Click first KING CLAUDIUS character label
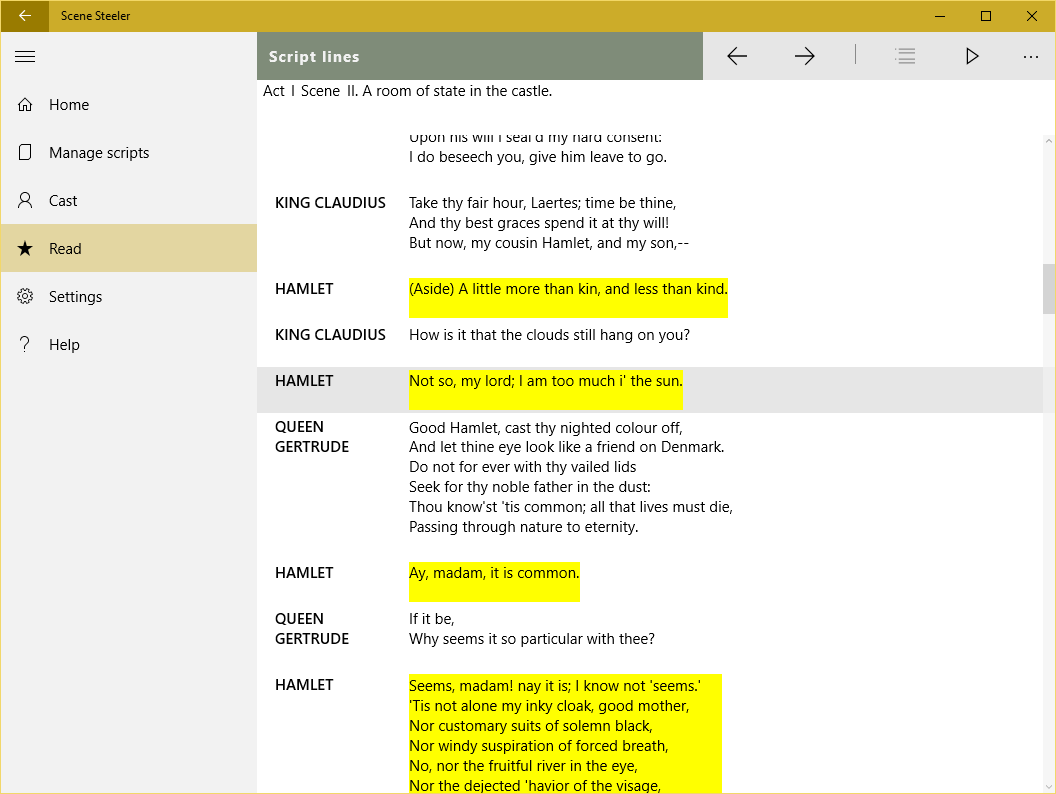This screenshot has height=794, width=1056. [x=330, y=203]
